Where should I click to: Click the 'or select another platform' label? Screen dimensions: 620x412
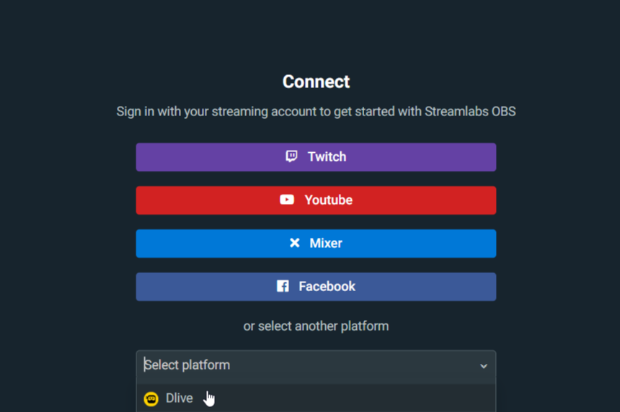point(316,326)
